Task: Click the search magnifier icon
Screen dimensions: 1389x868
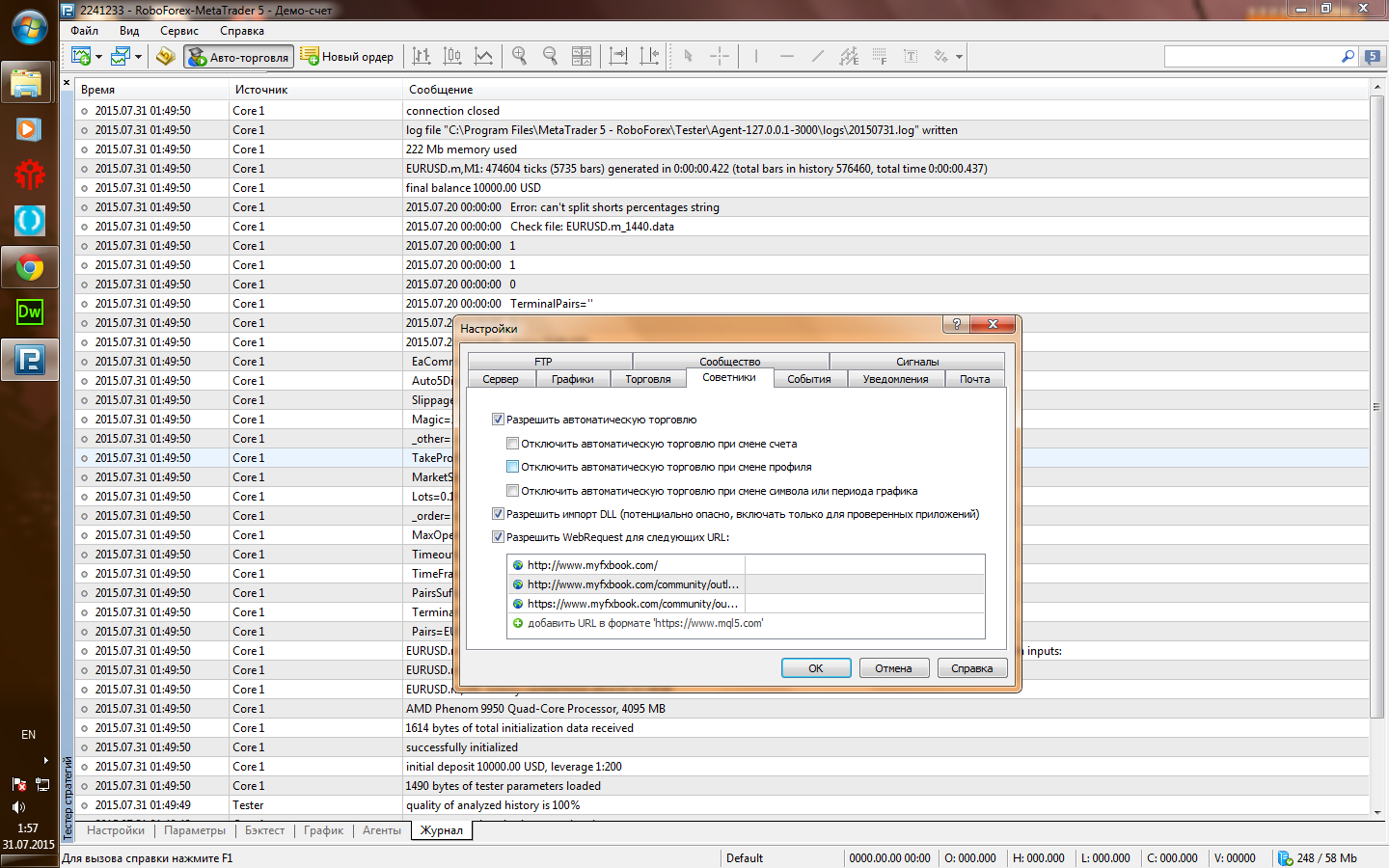Action: 1348,57
